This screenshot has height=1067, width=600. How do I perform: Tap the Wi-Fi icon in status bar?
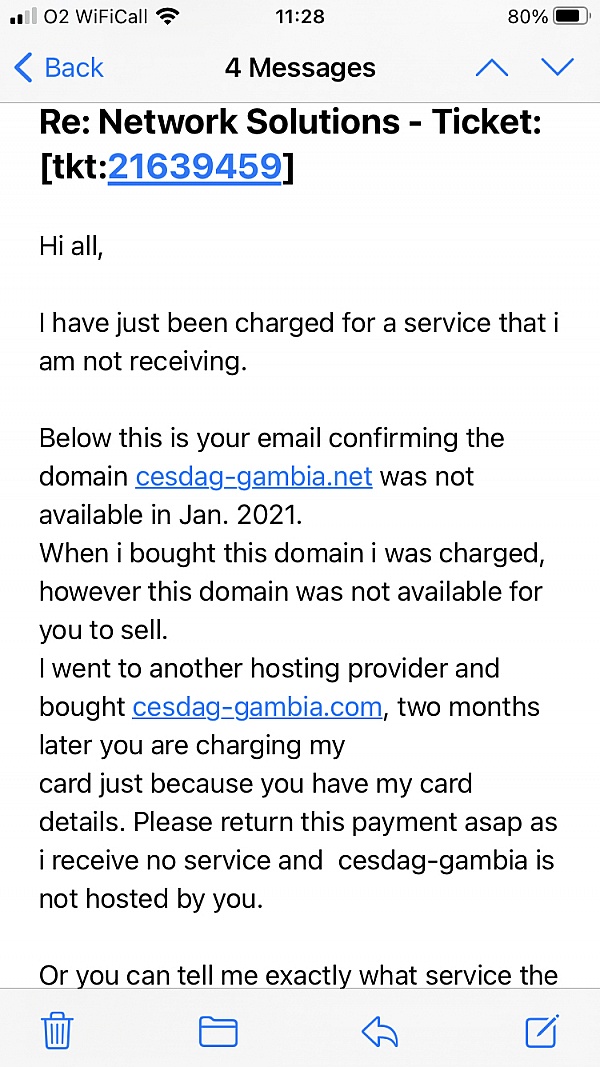pyautogui.click(x=168, y=17)
